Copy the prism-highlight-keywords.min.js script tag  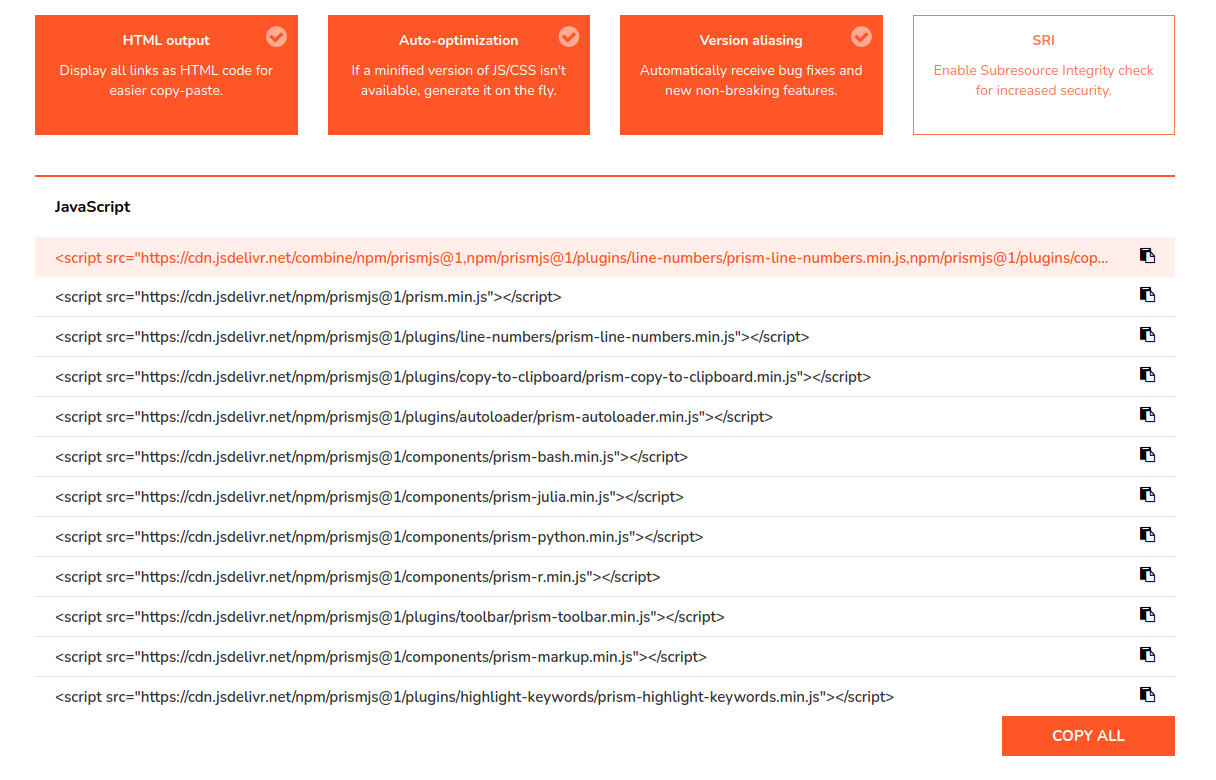(x=1147, y=695)
